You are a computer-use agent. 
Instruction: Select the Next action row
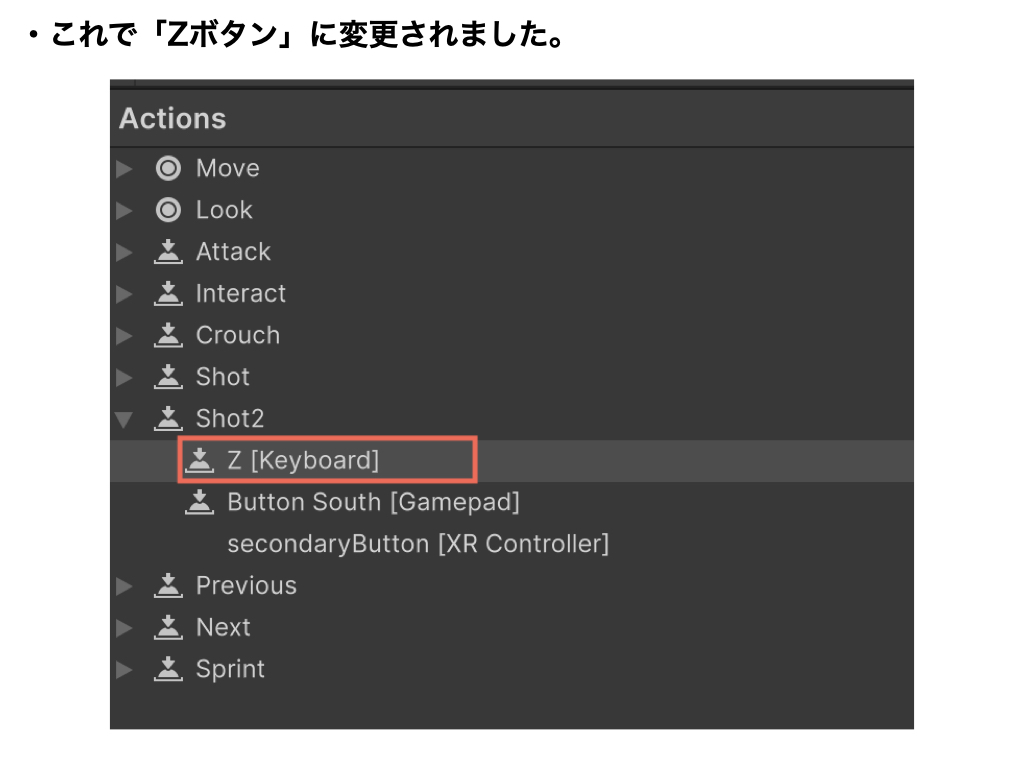coord(223,627)
